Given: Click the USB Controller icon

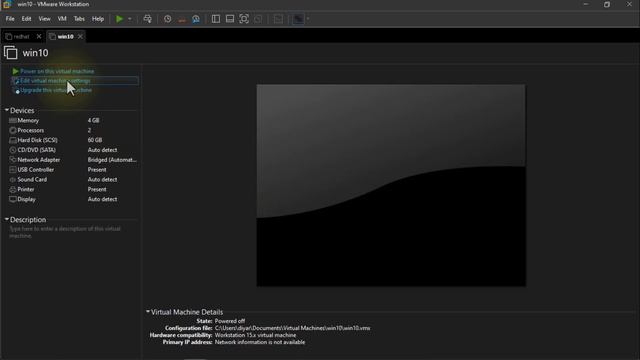Looking at the screenshot, I should coord(13,169).
